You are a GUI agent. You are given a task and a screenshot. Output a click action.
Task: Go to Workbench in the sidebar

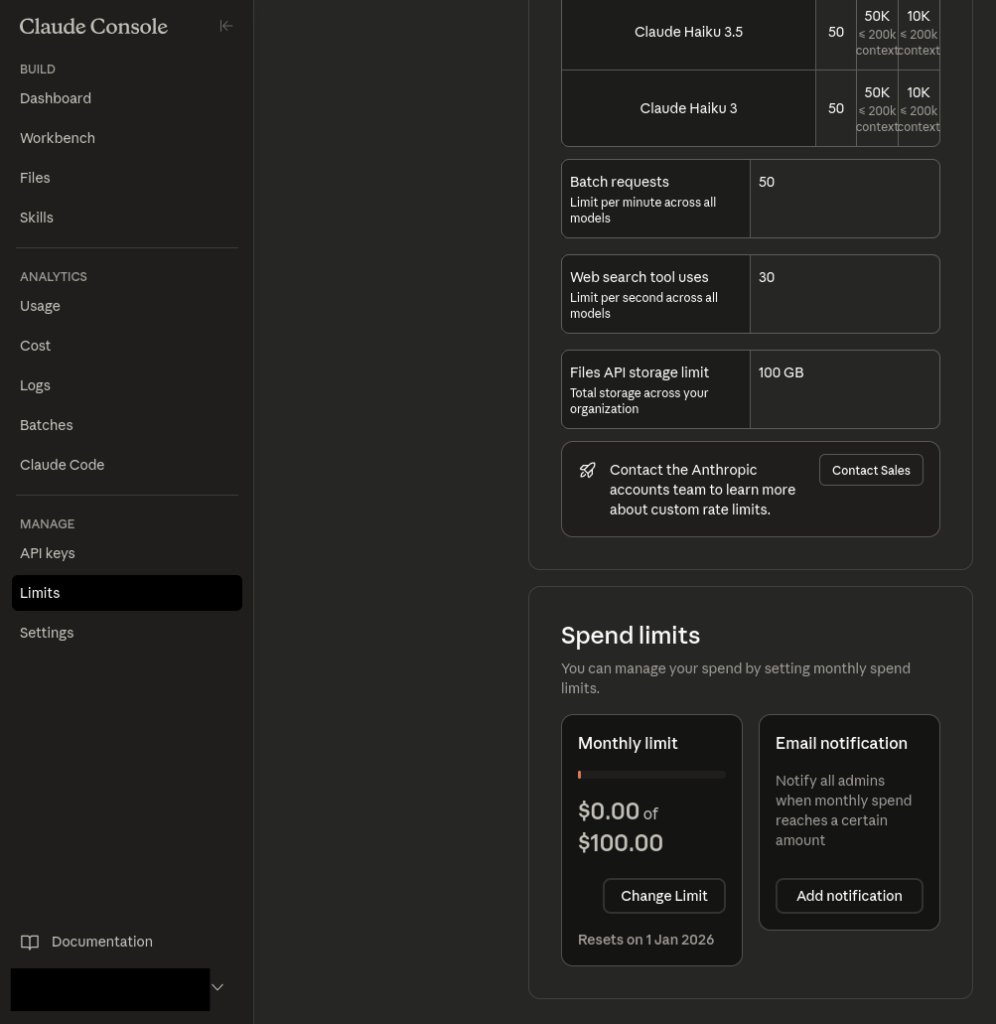[x=58, y=138]
